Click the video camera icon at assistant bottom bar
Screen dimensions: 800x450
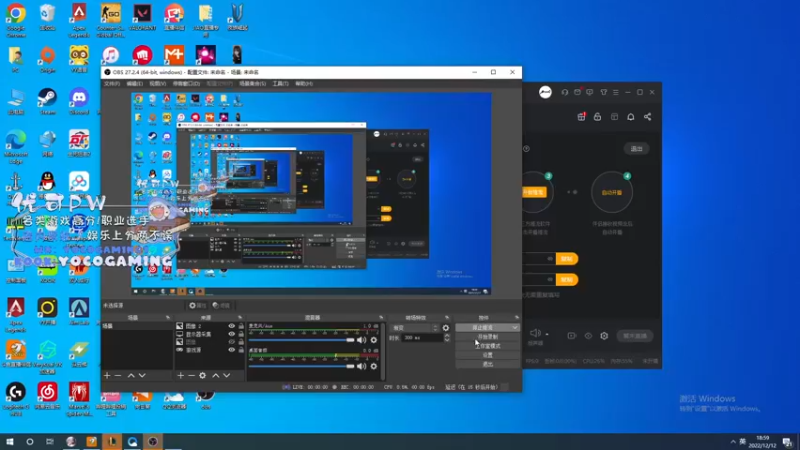[571, 336]
